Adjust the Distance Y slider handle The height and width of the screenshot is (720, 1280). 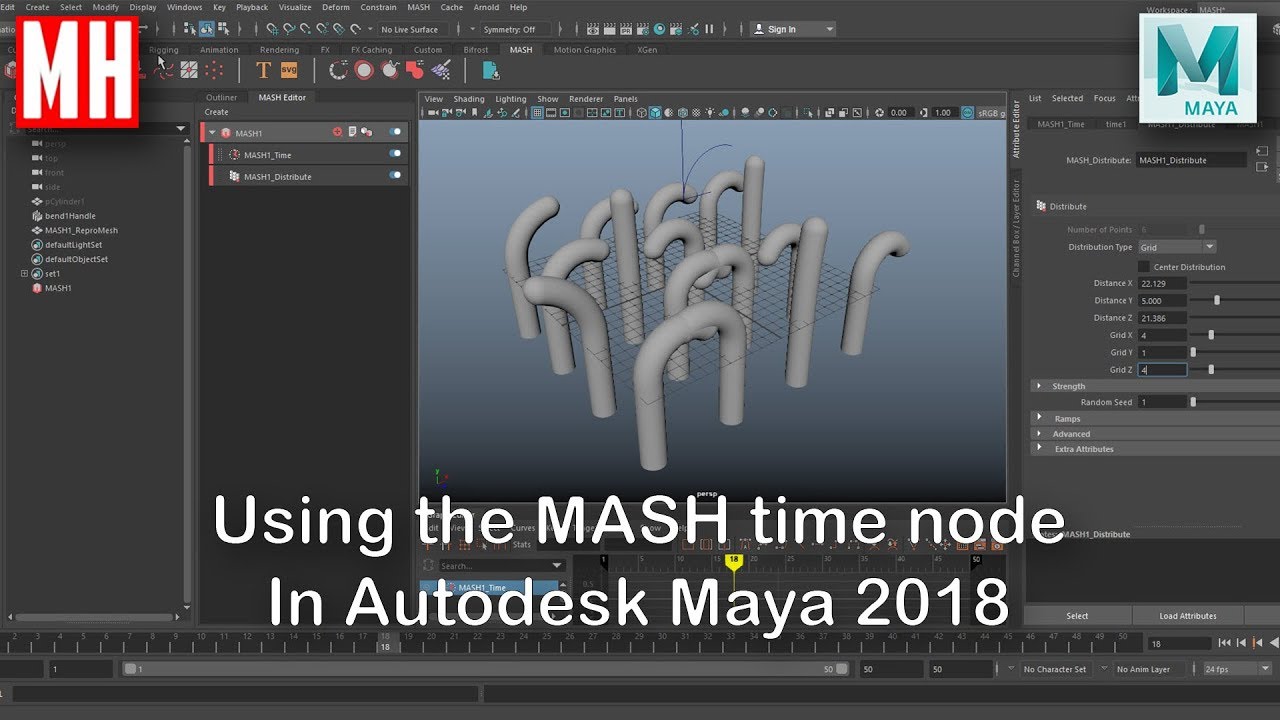pos(1217,300)
